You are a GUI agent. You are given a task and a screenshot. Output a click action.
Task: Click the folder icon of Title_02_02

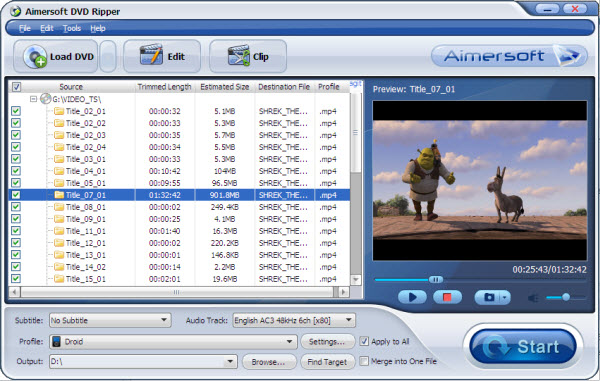pos(59,123)
